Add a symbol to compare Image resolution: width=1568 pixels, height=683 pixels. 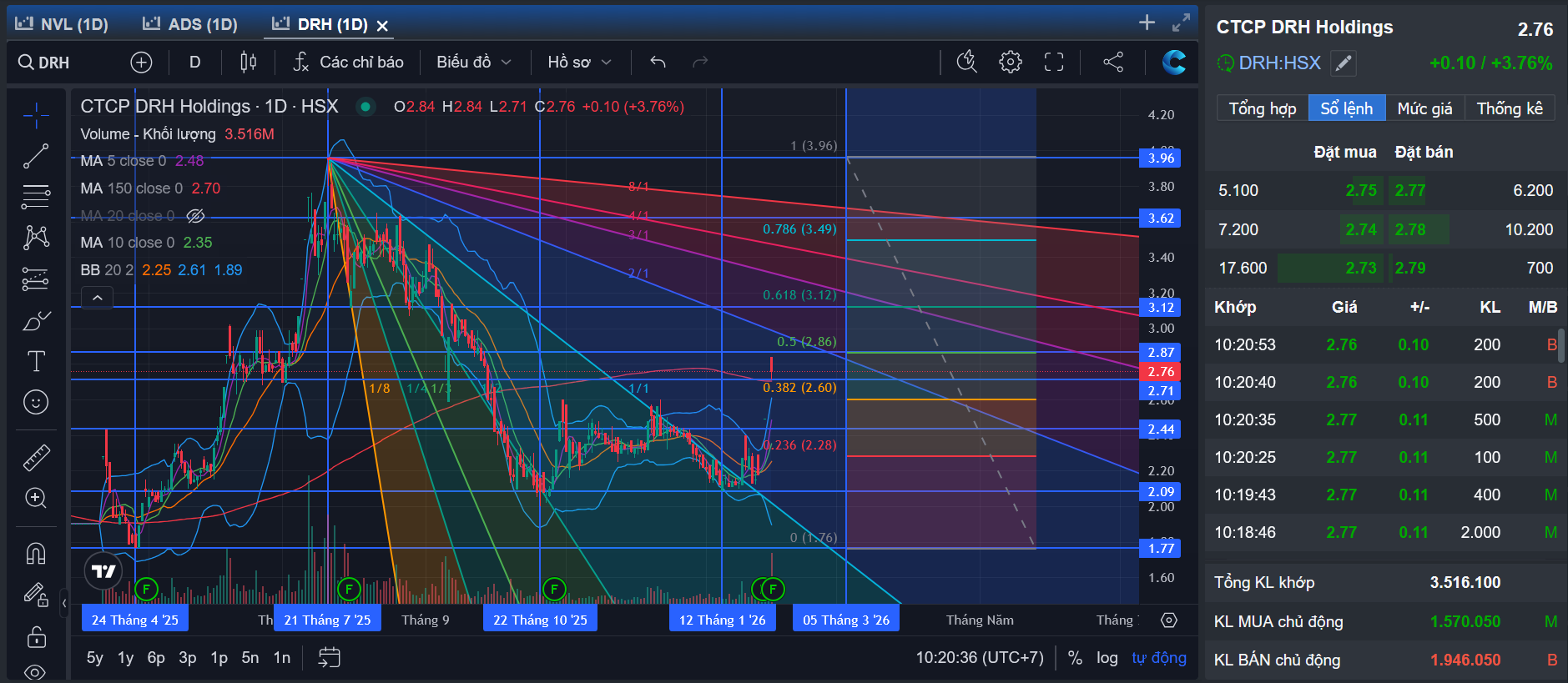point(141,63)
